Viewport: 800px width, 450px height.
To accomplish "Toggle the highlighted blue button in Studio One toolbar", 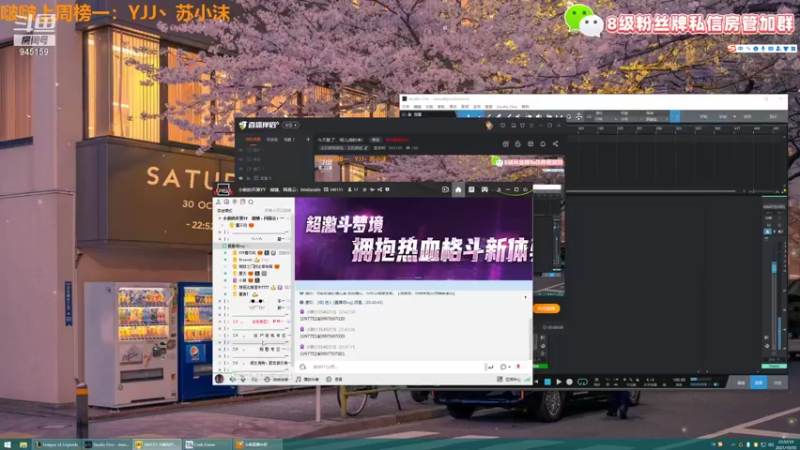I will (674, 116).
